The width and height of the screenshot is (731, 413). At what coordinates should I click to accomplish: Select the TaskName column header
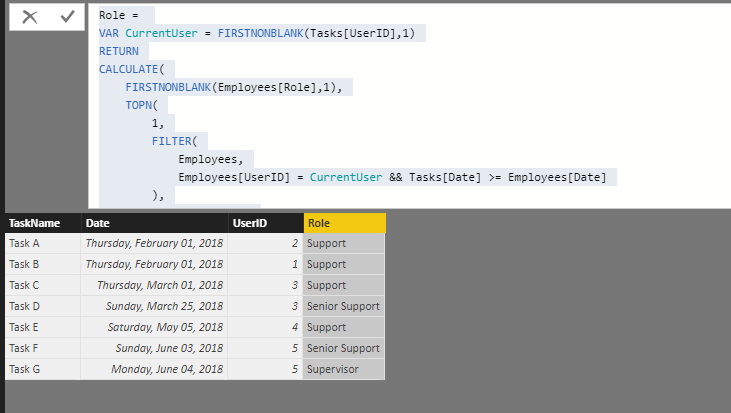(43, 223)
